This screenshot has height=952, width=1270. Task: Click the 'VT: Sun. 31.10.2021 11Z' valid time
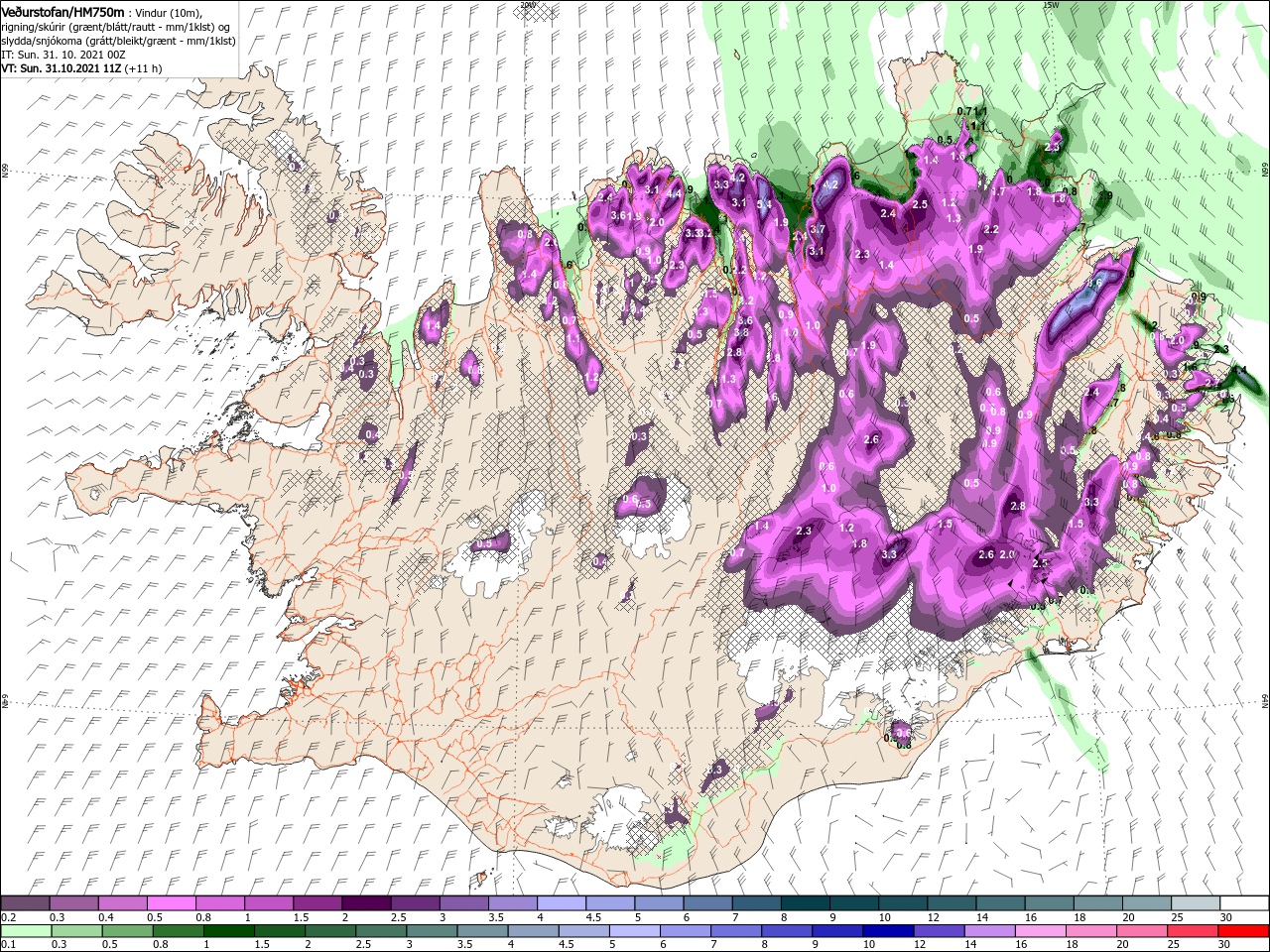61,68
